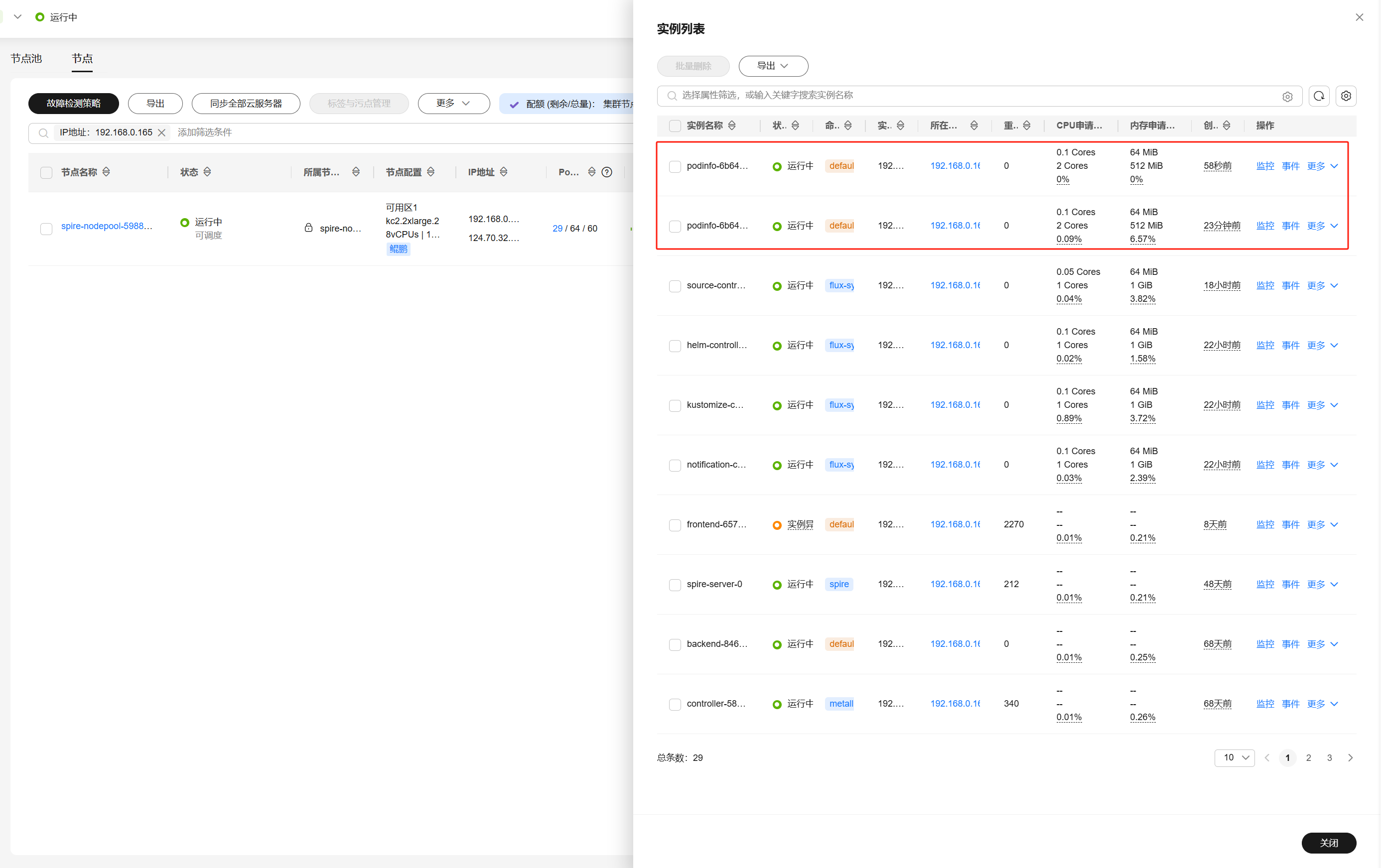Sort by the 实例名称 column sort icon
The image size is (1386, 868).
pos(731,125)
